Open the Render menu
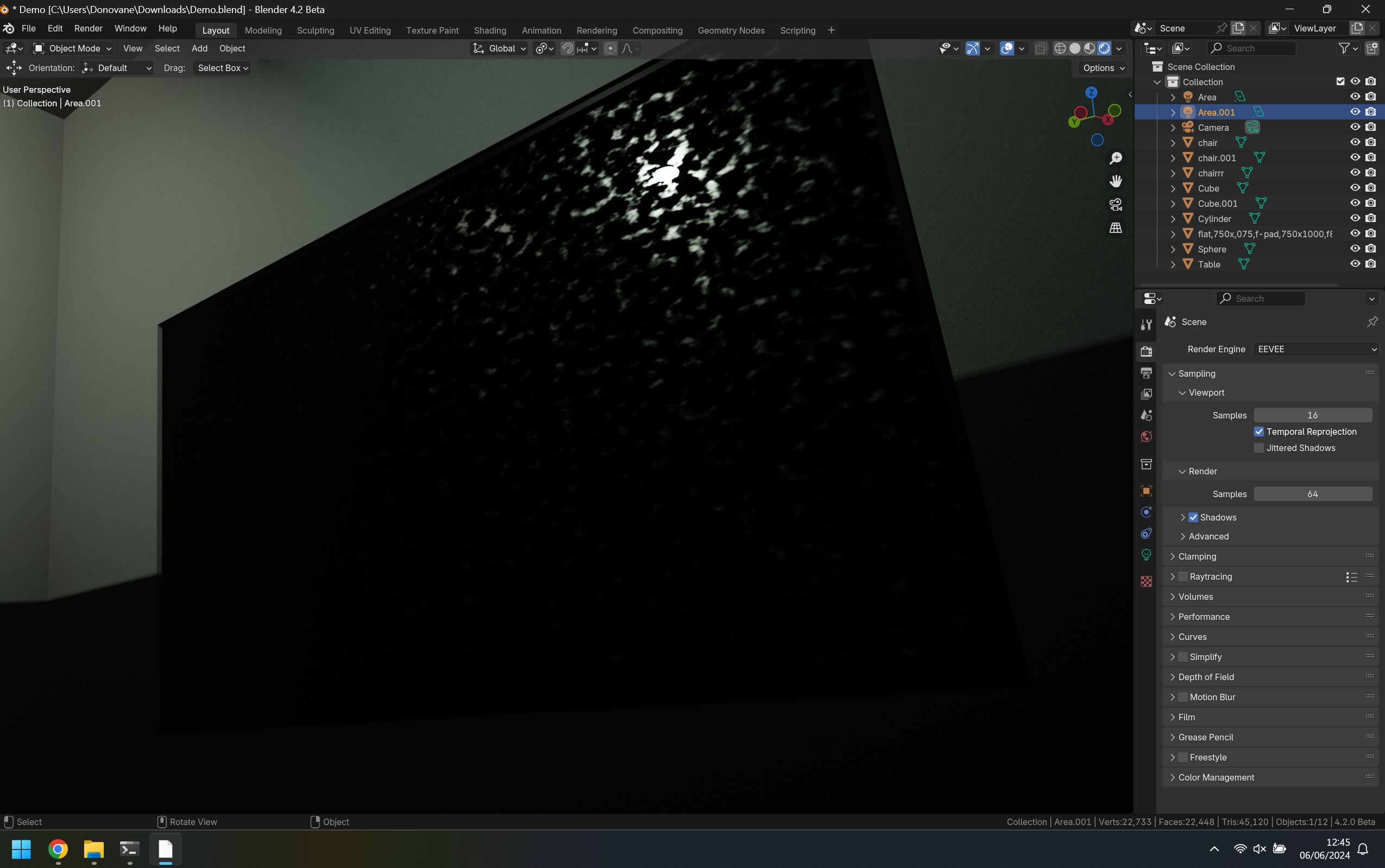Viewport: 1385px width, 868px height. pyautogui.click(x=89, y=29)
